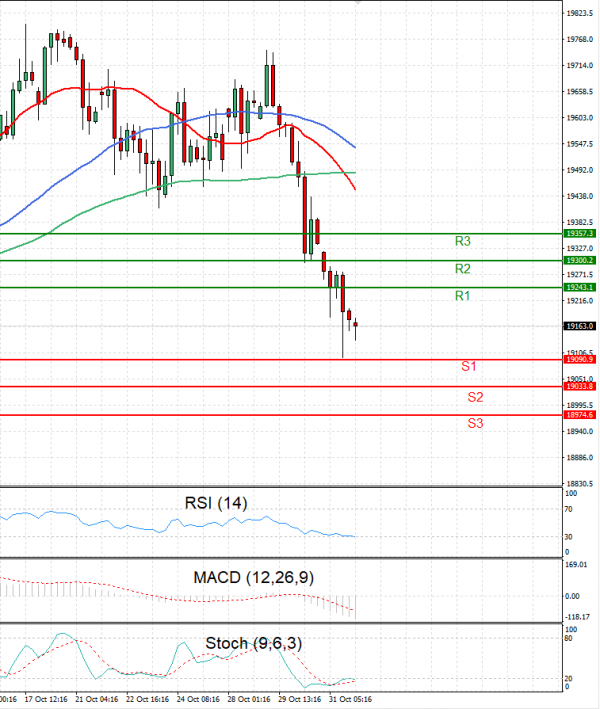Click the RSI 70 level label
The height and width of the screenshot is (709, 600).
click(x=569, y=510)
